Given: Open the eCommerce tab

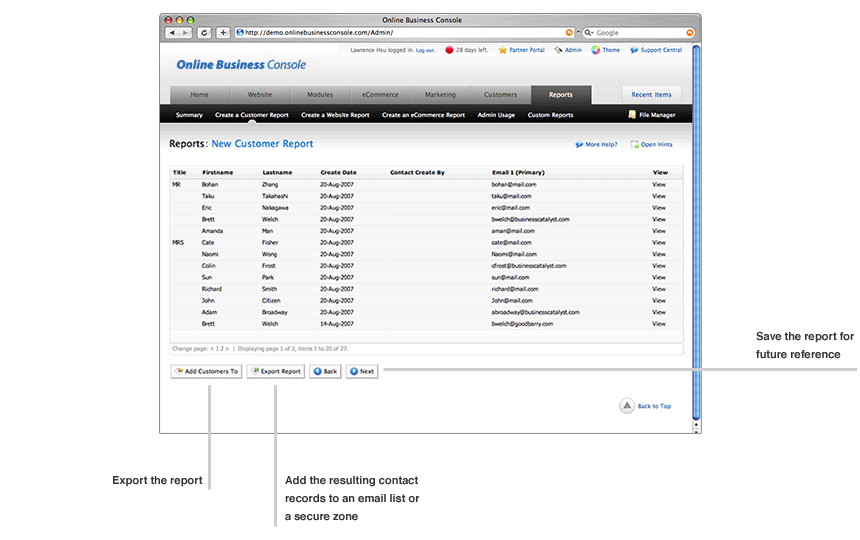Looking at the screenshot, I should pos(380,95).
